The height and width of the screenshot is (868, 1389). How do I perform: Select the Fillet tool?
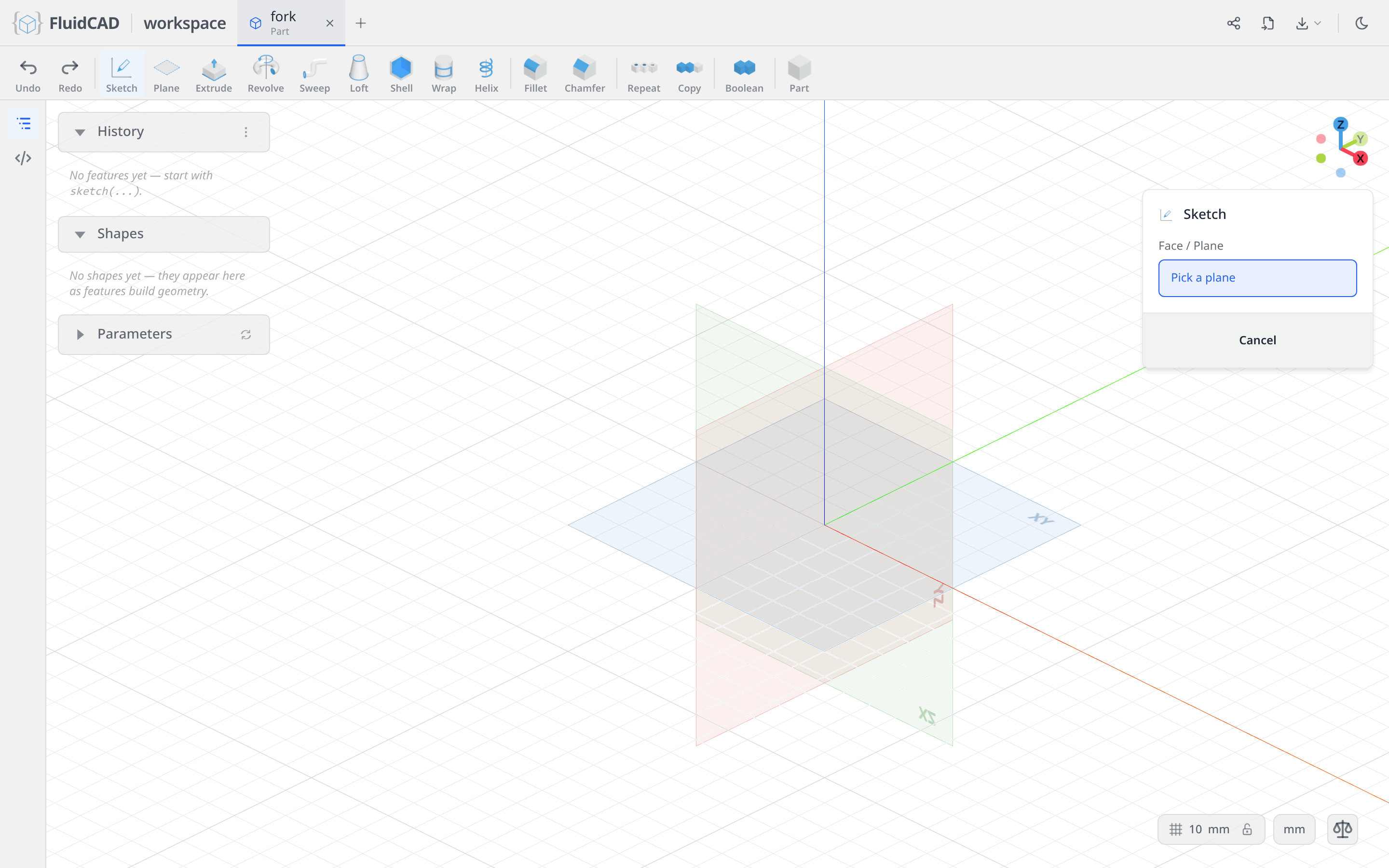[535, 73]
